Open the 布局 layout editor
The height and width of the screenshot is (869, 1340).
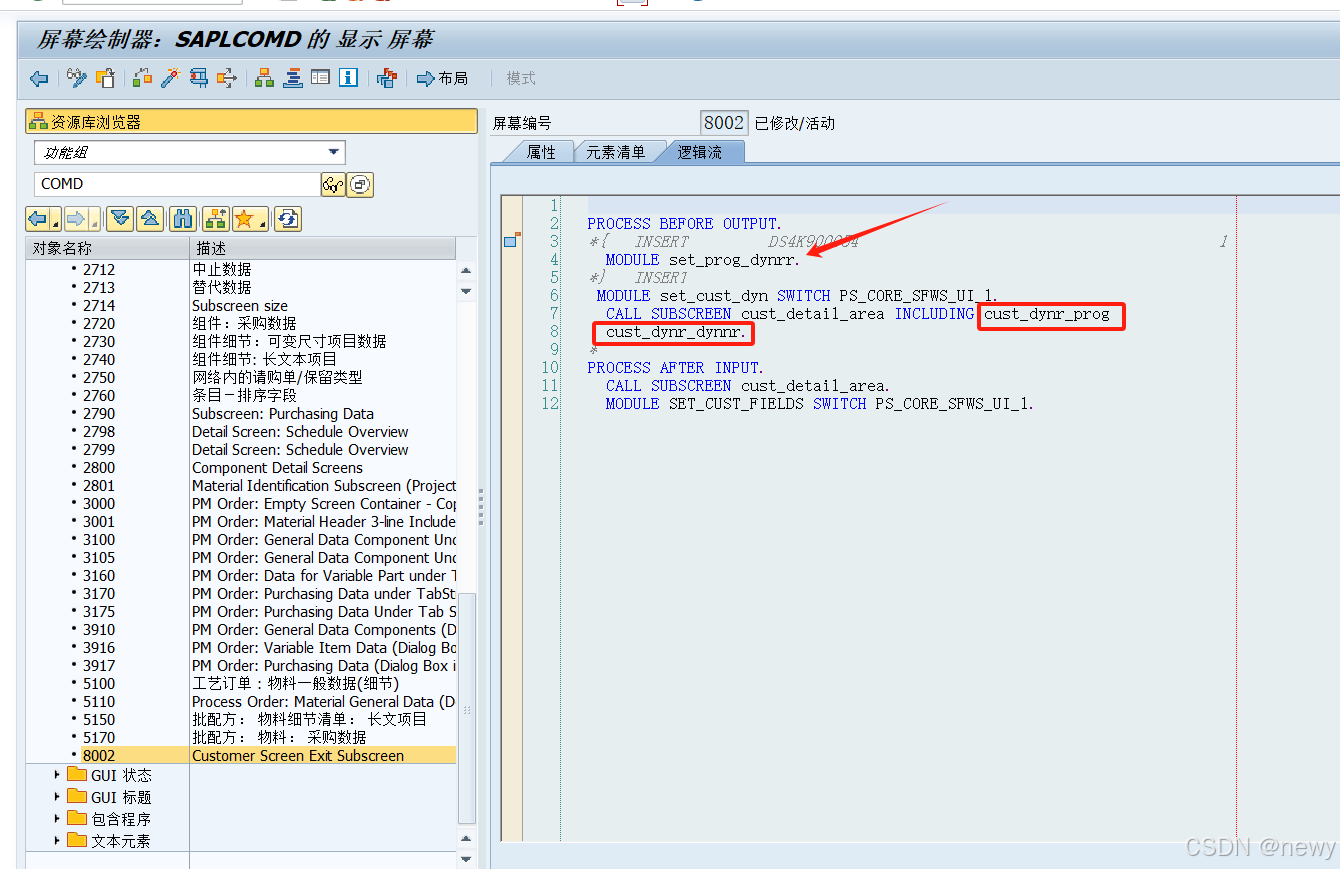tap(442, 78)
